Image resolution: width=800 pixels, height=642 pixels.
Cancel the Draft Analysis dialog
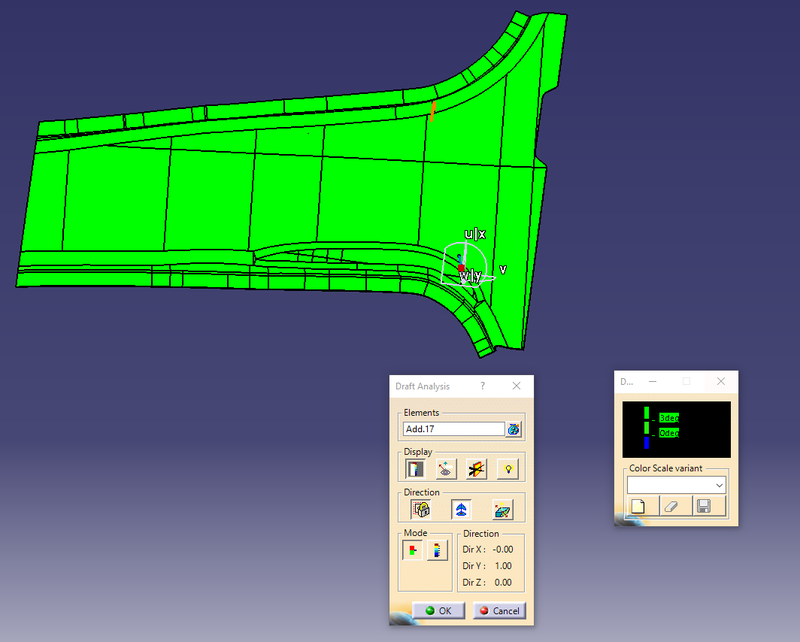498,610
